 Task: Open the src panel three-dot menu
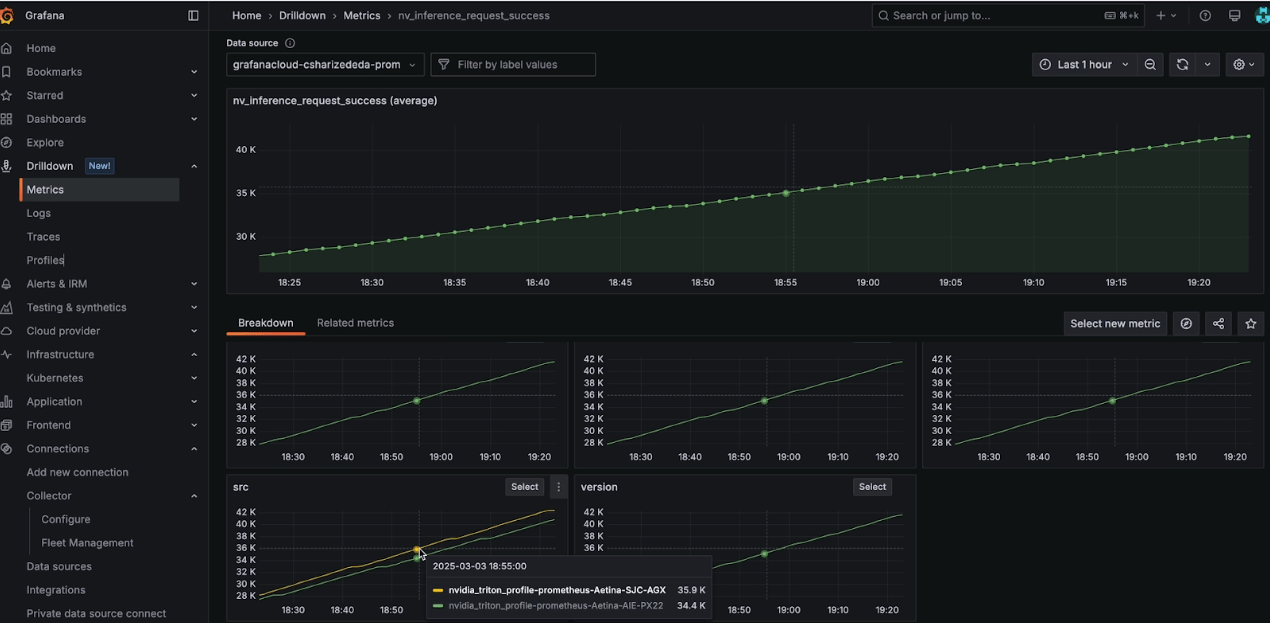[558, 487]
